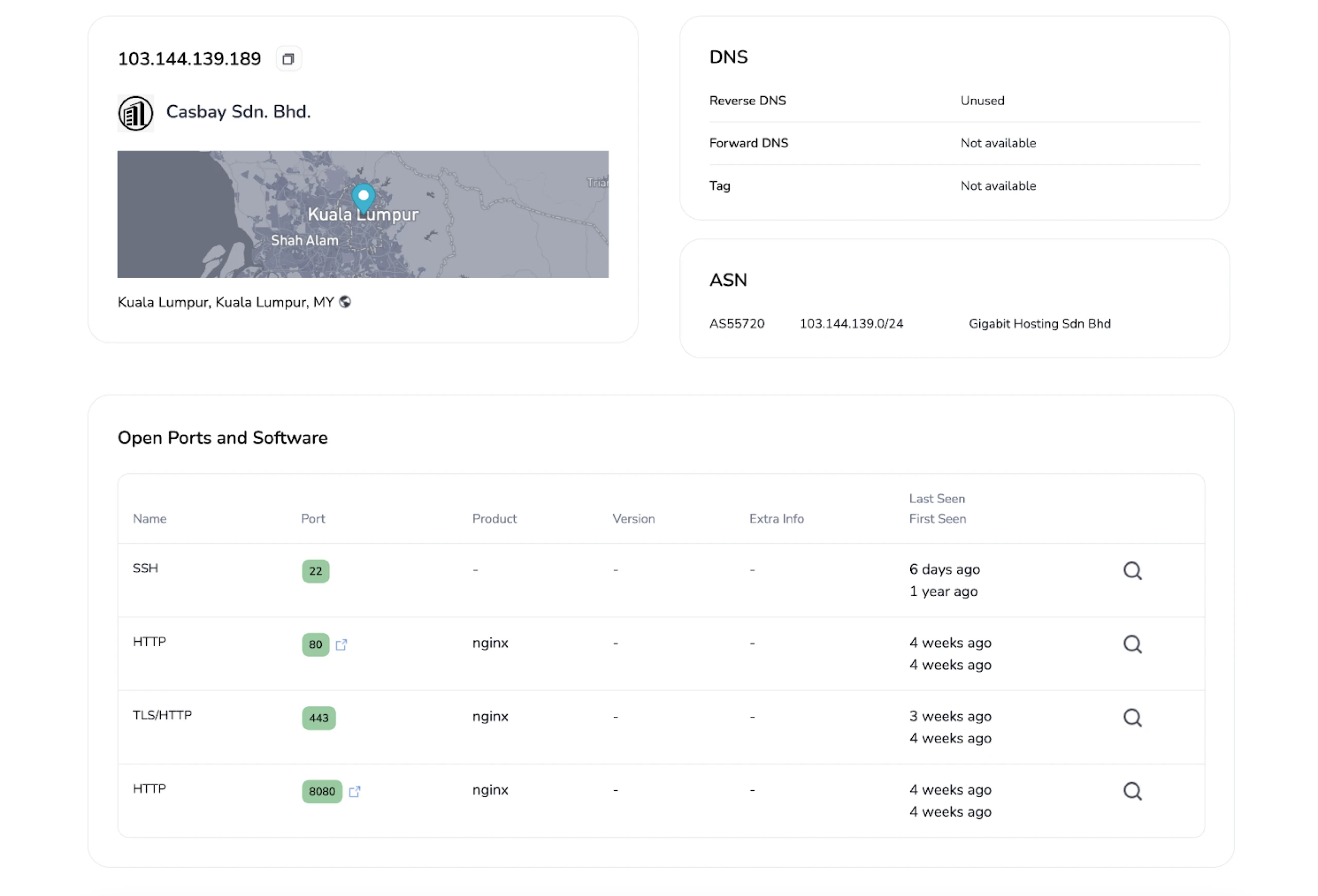Click the green port 443 badge
Screen dimensions: 1318x896
tap(319, 718)
